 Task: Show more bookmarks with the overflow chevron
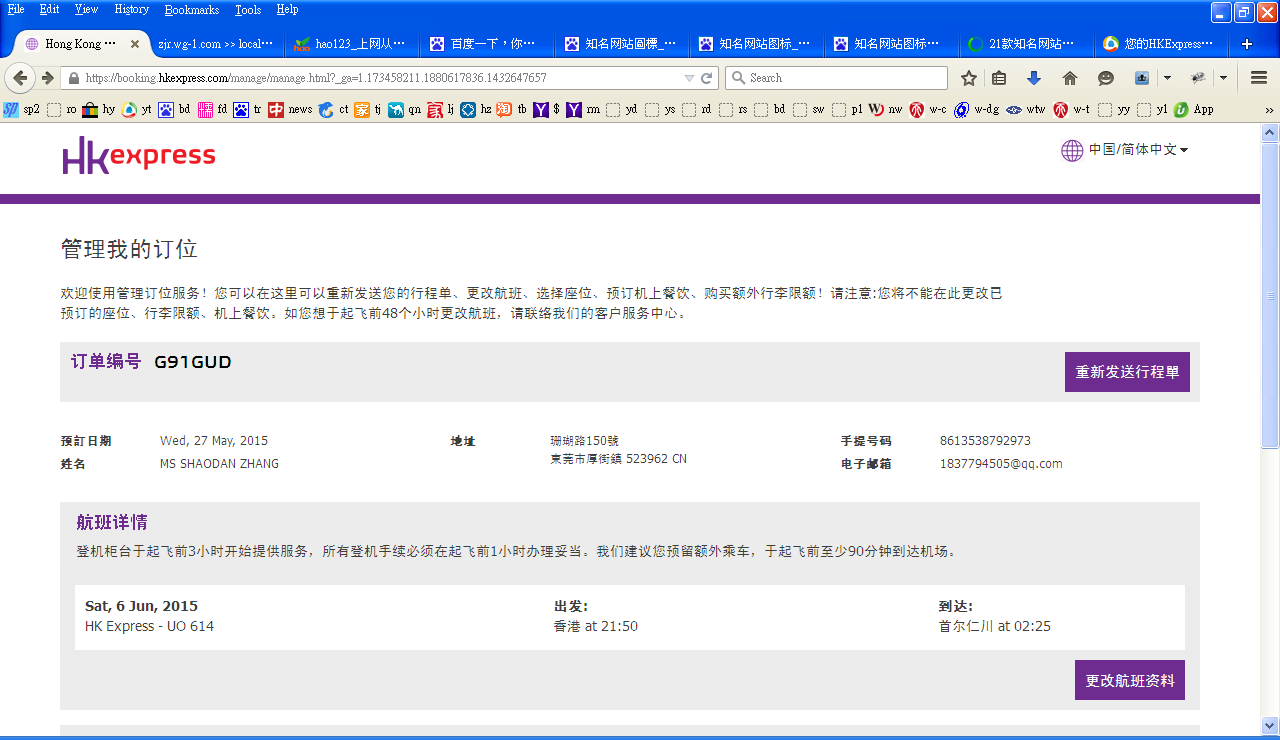[x=1269, y=110]
